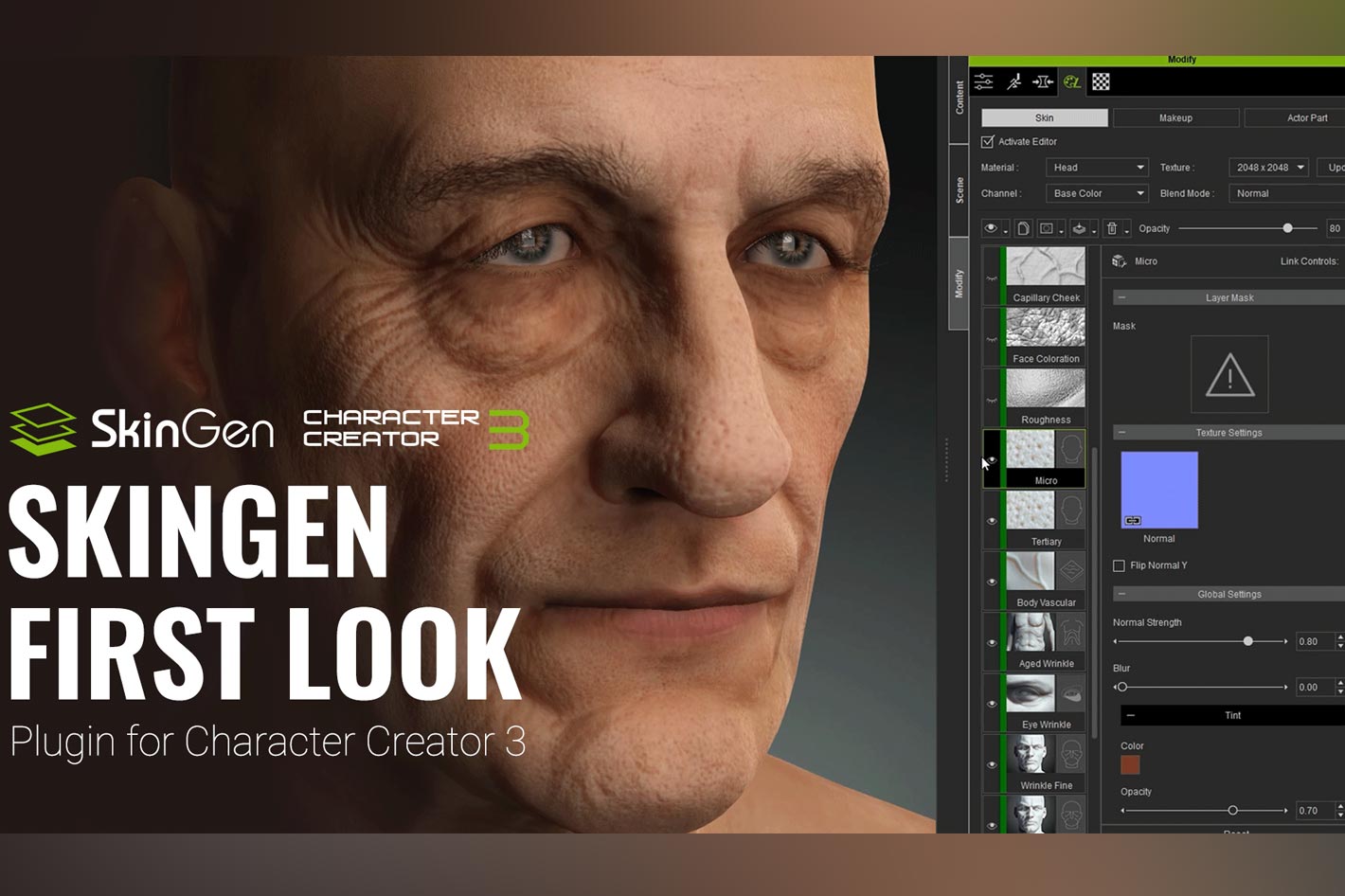Hide the Micro layer
This screenshot has width=1345, height=896.
(992, 460)
